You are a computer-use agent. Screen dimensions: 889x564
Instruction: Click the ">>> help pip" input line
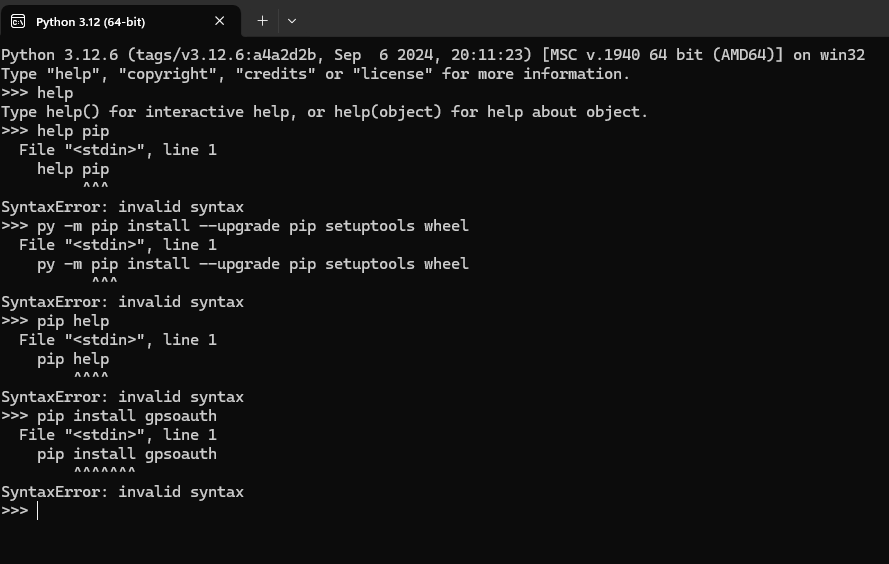[x=56, y=131]
